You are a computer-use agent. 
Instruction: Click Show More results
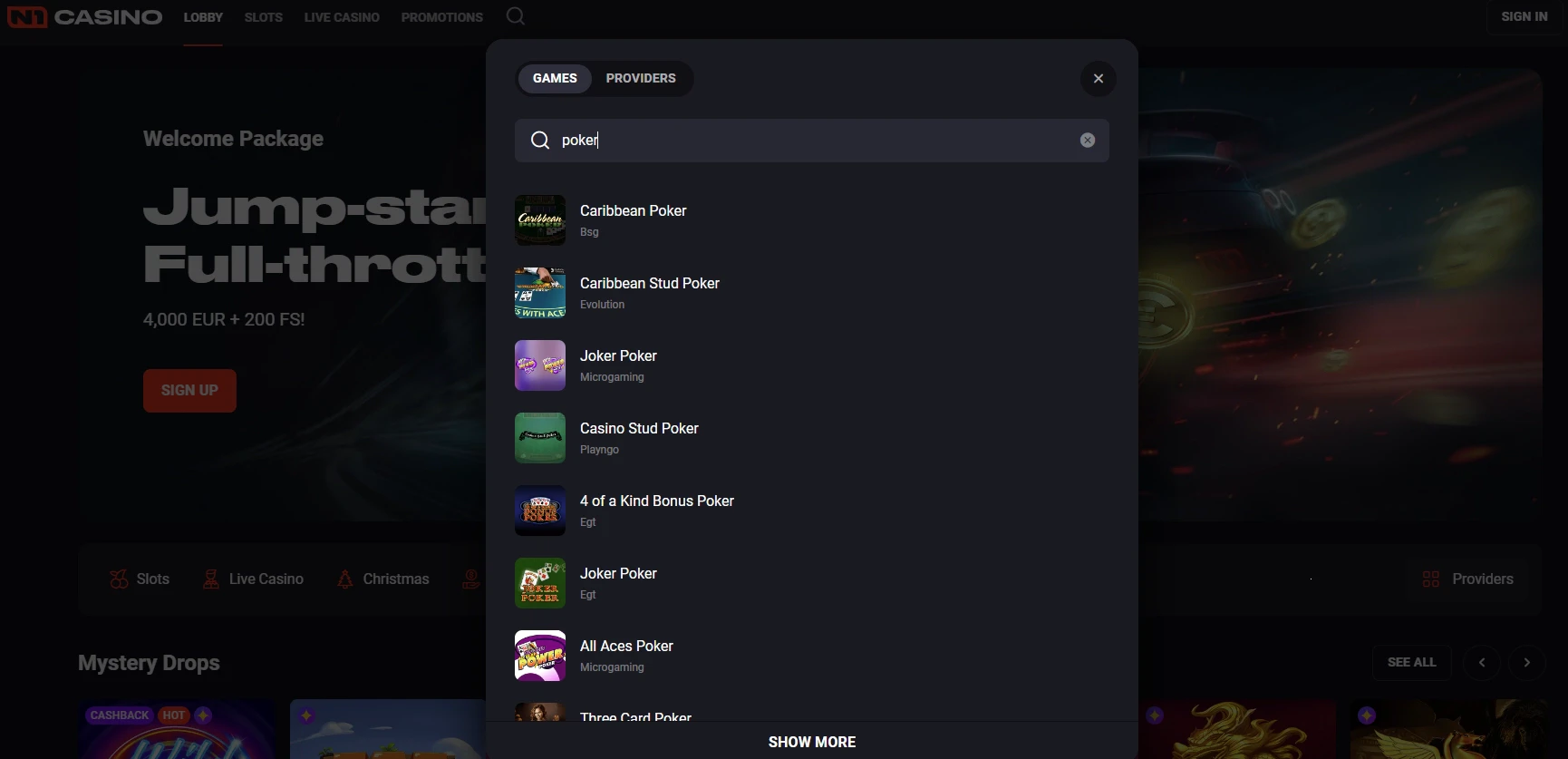pyautogui.click(x=812, y=742)
